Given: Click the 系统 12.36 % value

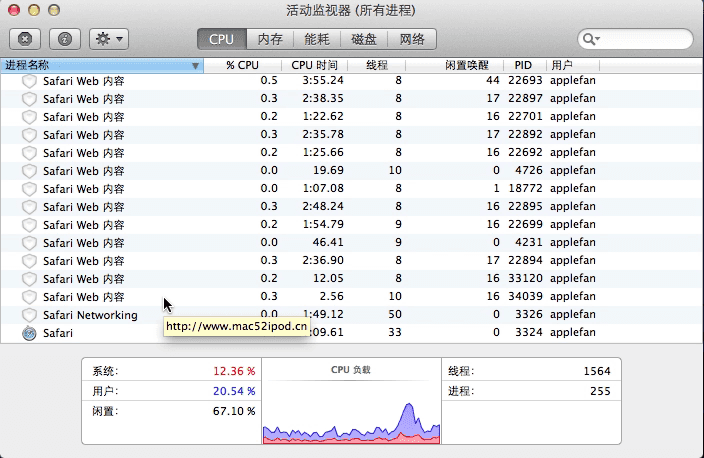Looking at the screenshot, I should [x=234, y=371].
